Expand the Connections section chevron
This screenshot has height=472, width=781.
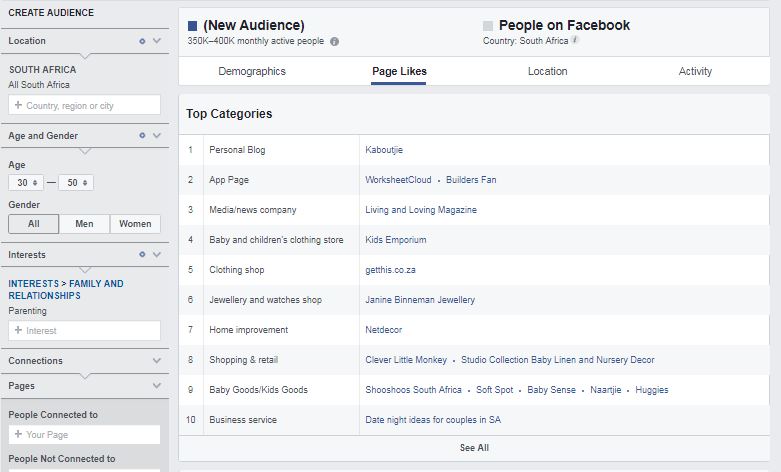[157, 360]
